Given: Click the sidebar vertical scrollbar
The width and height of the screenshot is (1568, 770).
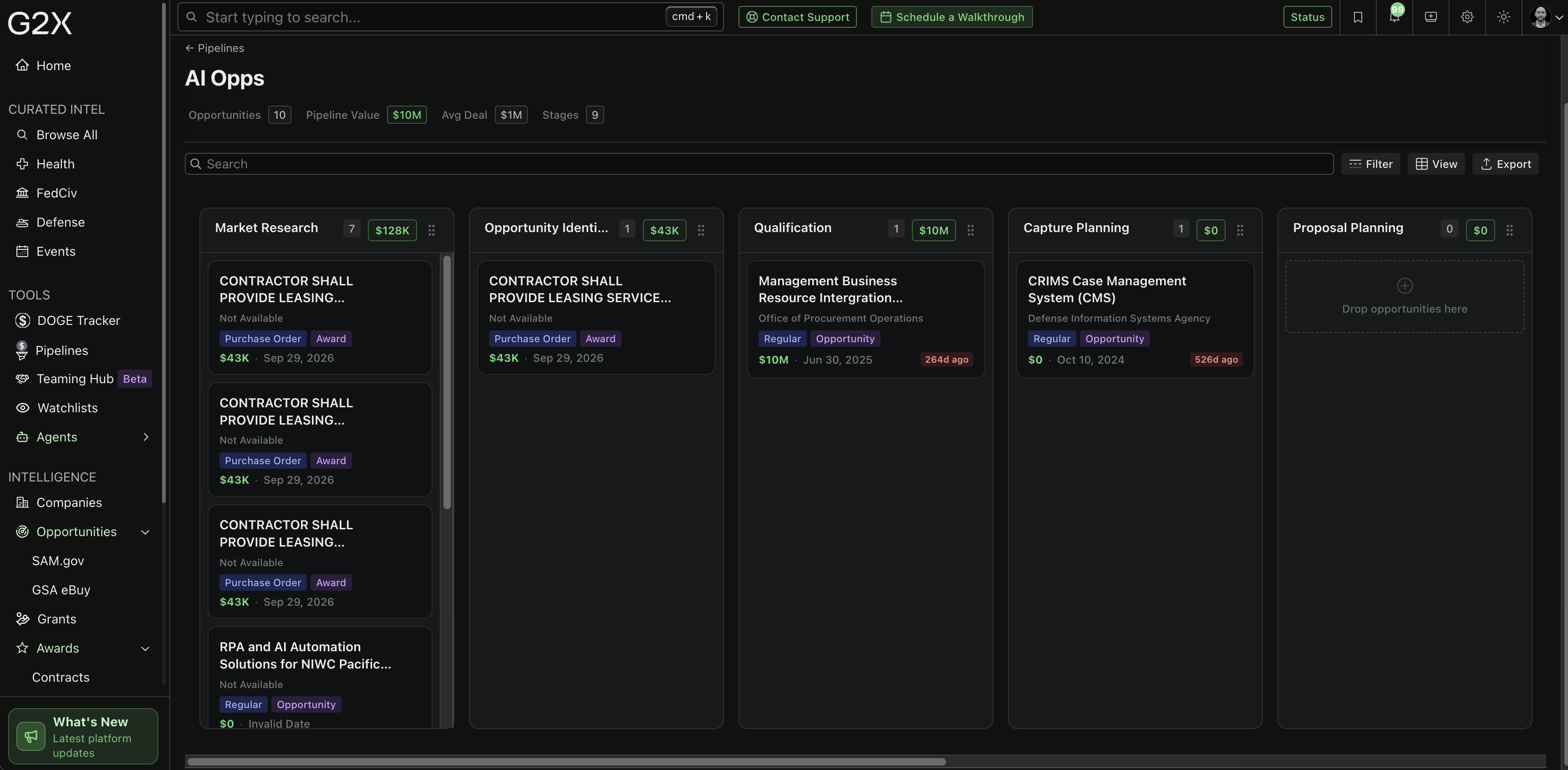Looking at the screenshot, I should (164, 253).
